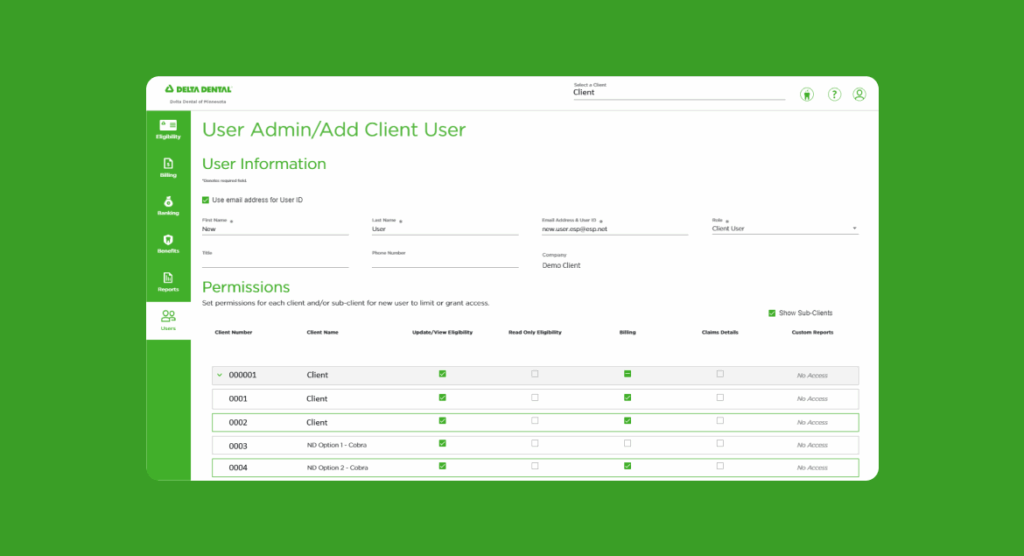The width and height of the screenshot is (1024, 556).
Task: Enable Billing for sub-client 0003
Action: (x=628, y=443)
